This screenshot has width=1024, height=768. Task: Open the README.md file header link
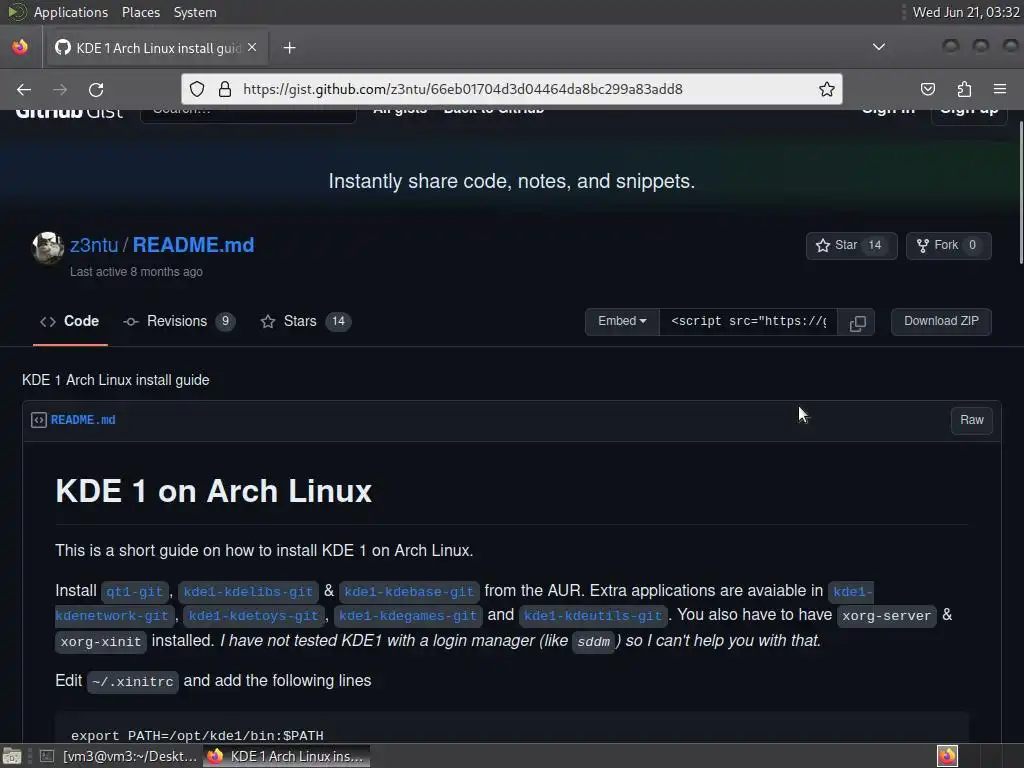point(83,420)
